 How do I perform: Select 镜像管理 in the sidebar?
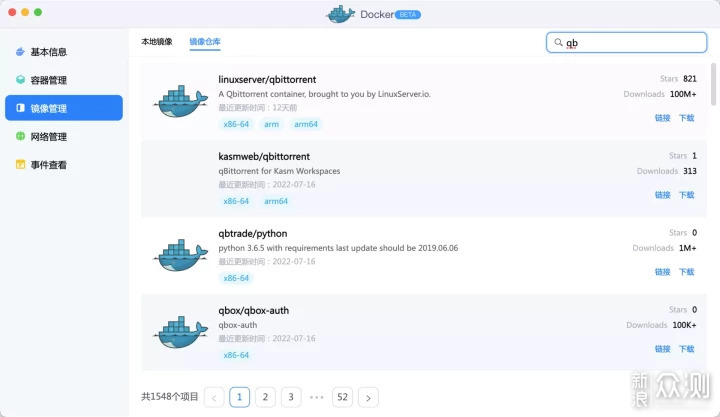coord(64,108)
